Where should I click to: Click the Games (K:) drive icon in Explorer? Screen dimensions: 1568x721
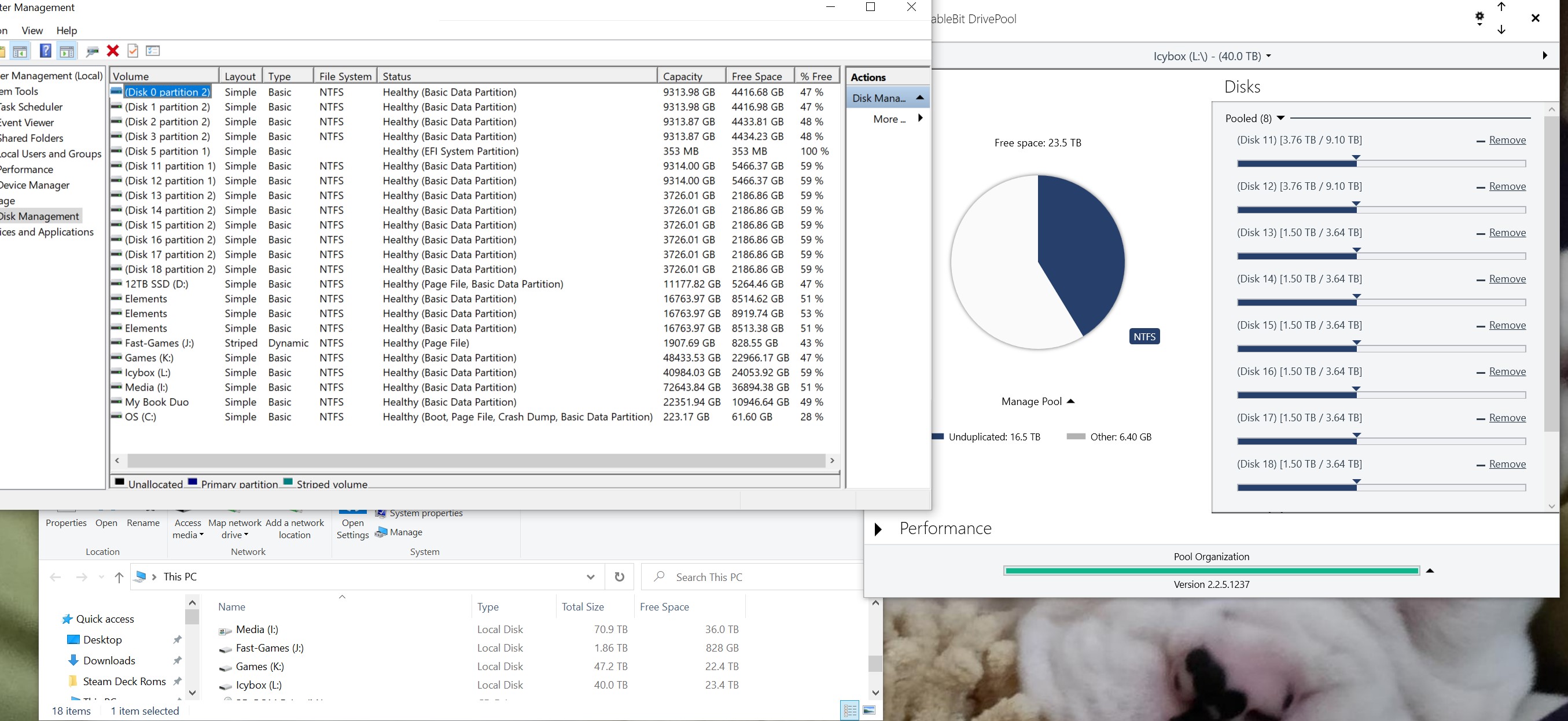(224, 668)
